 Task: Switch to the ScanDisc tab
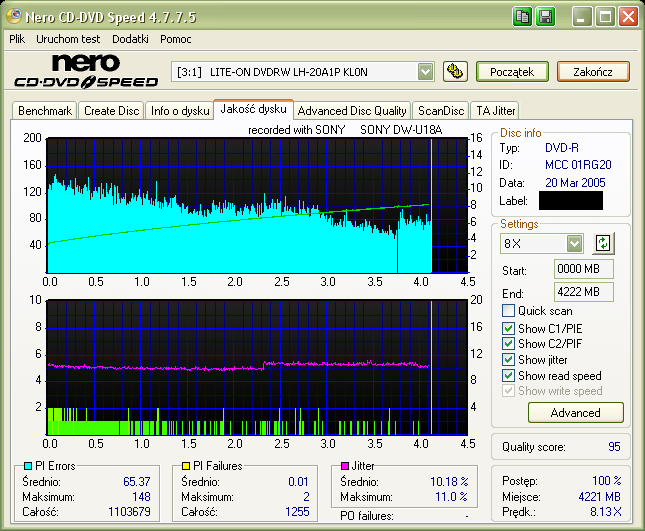click(x=441, y=111)
